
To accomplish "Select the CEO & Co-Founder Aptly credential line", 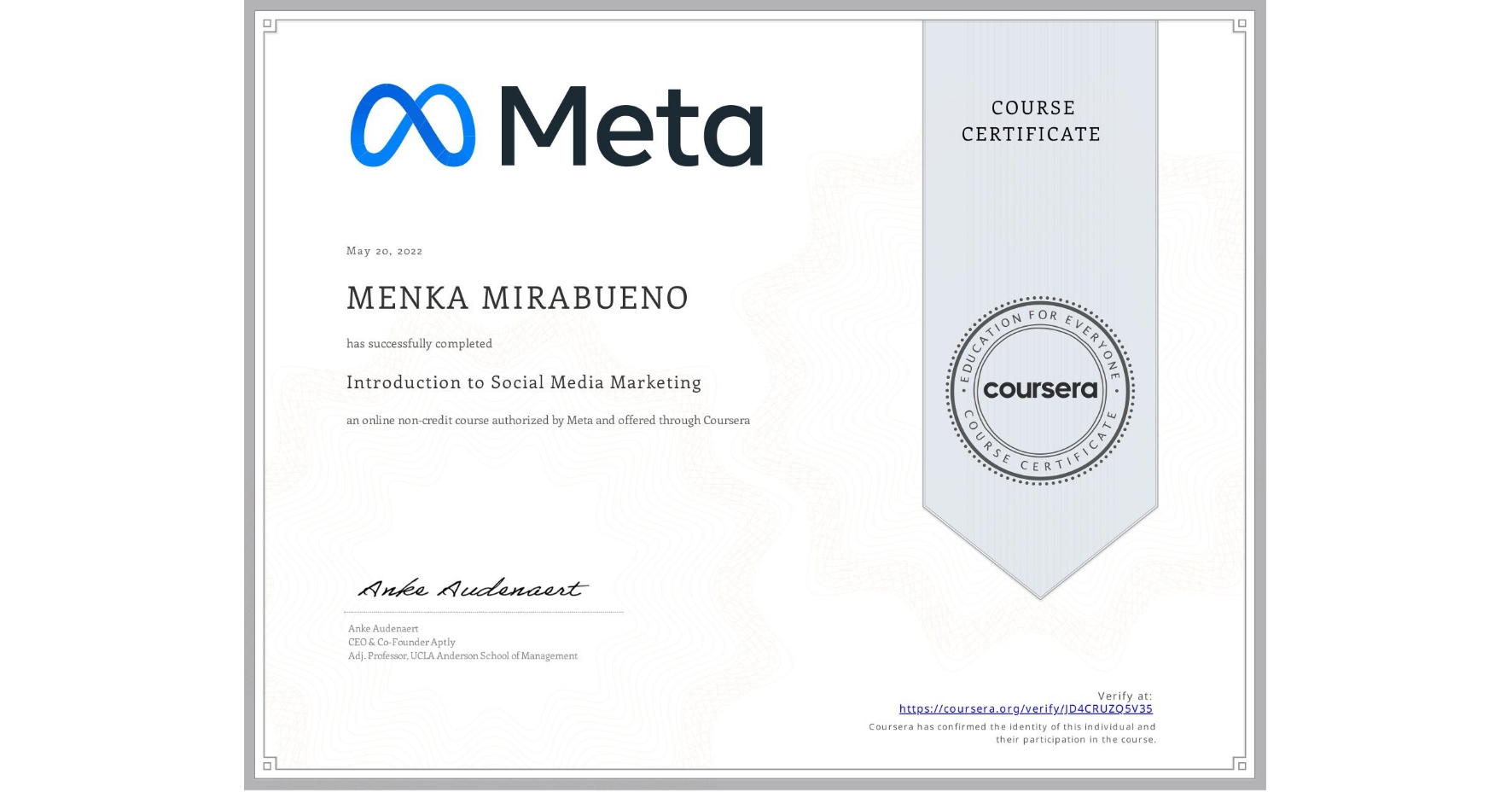I will 401,642.
